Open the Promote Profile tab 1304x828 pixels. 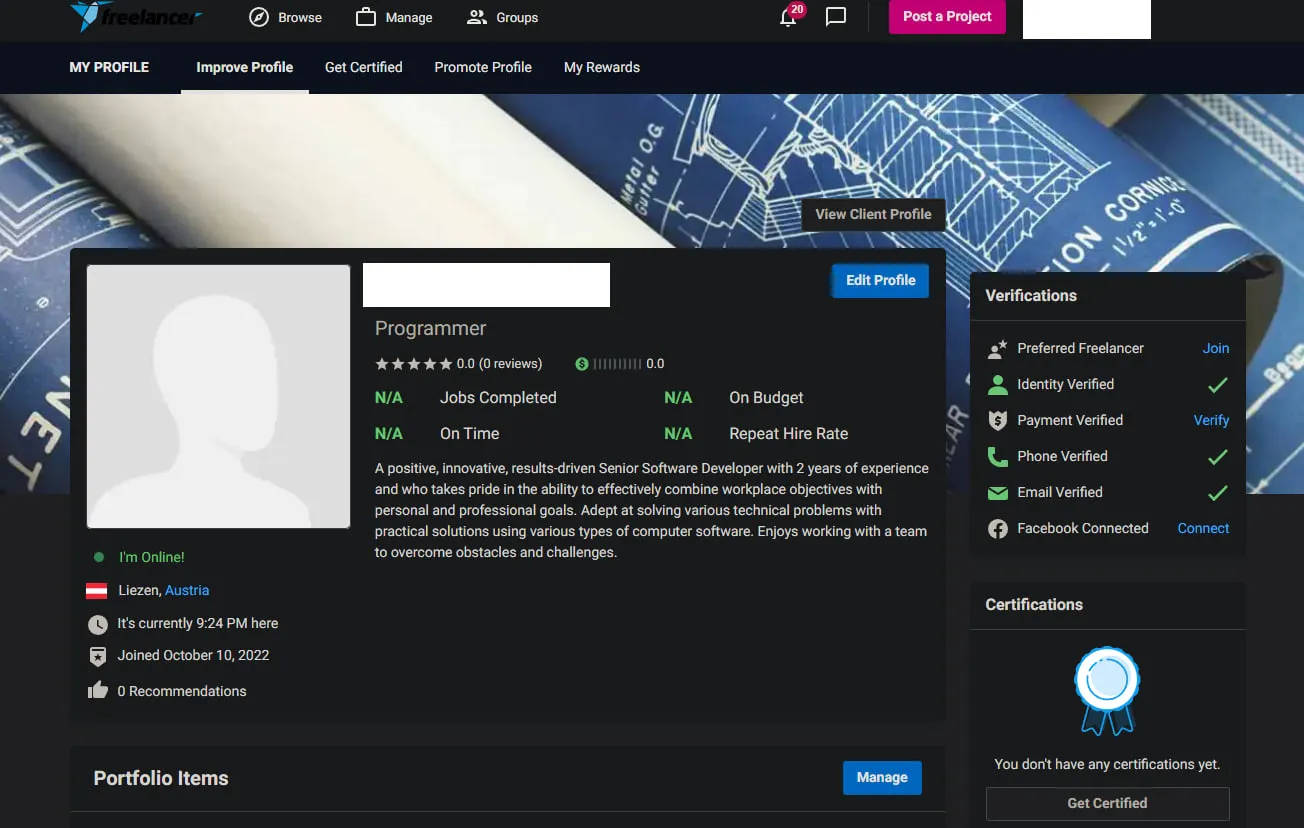pos(483,67)
